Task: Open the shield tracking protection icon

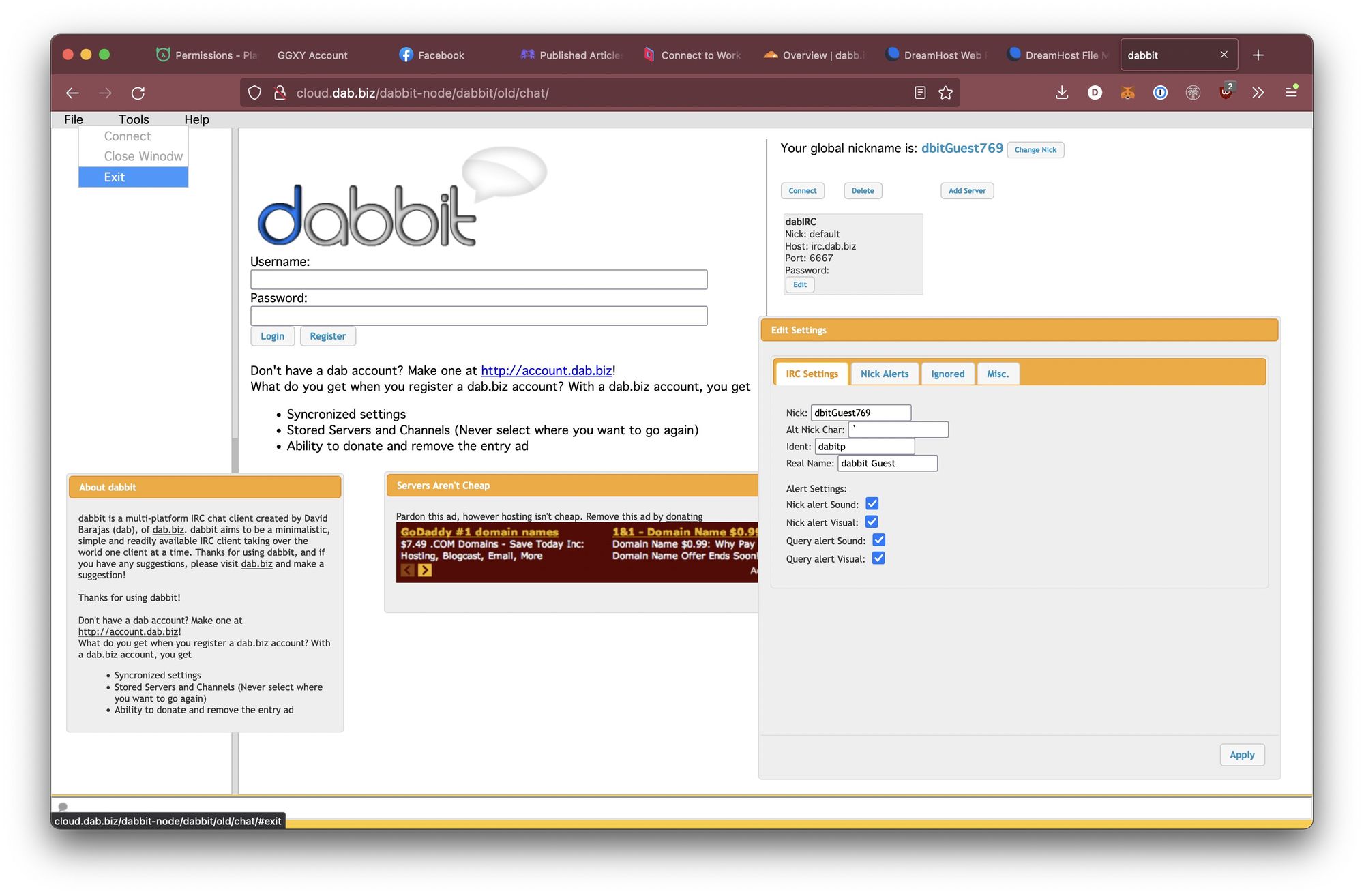Action: pos(254,93)
